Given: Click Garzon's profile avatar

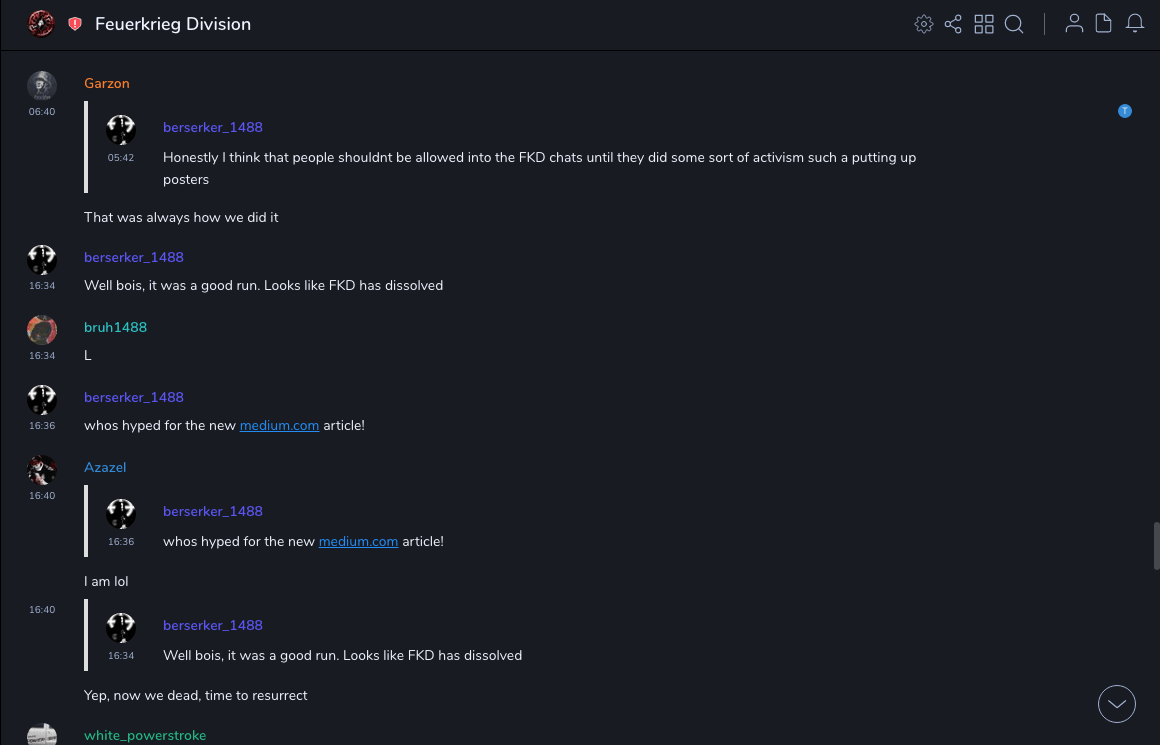Looking at the screenshot, I should [42, 86].
